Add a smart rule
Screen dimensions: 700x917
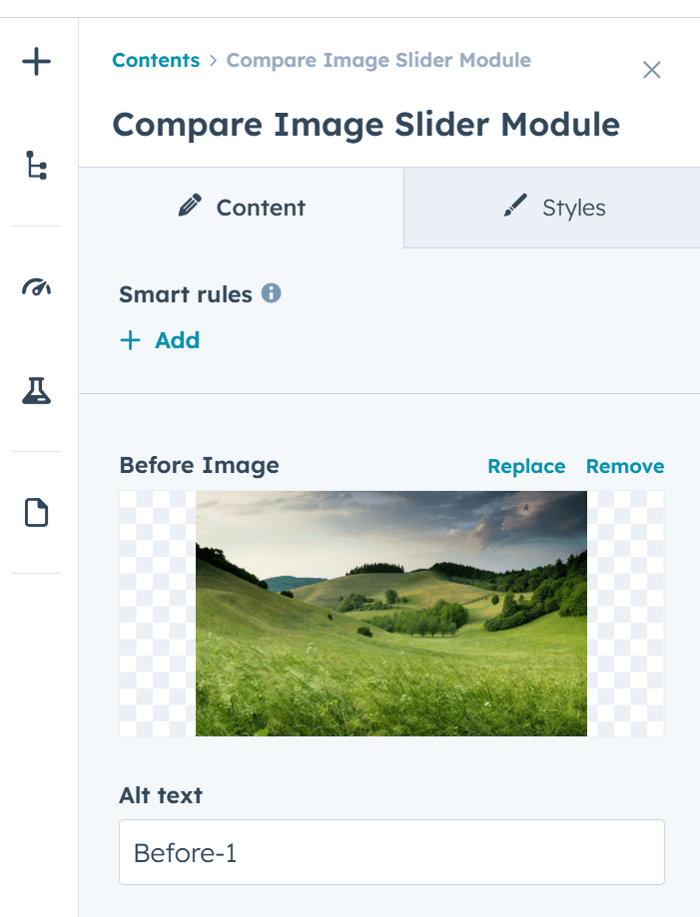click(160, 340)
